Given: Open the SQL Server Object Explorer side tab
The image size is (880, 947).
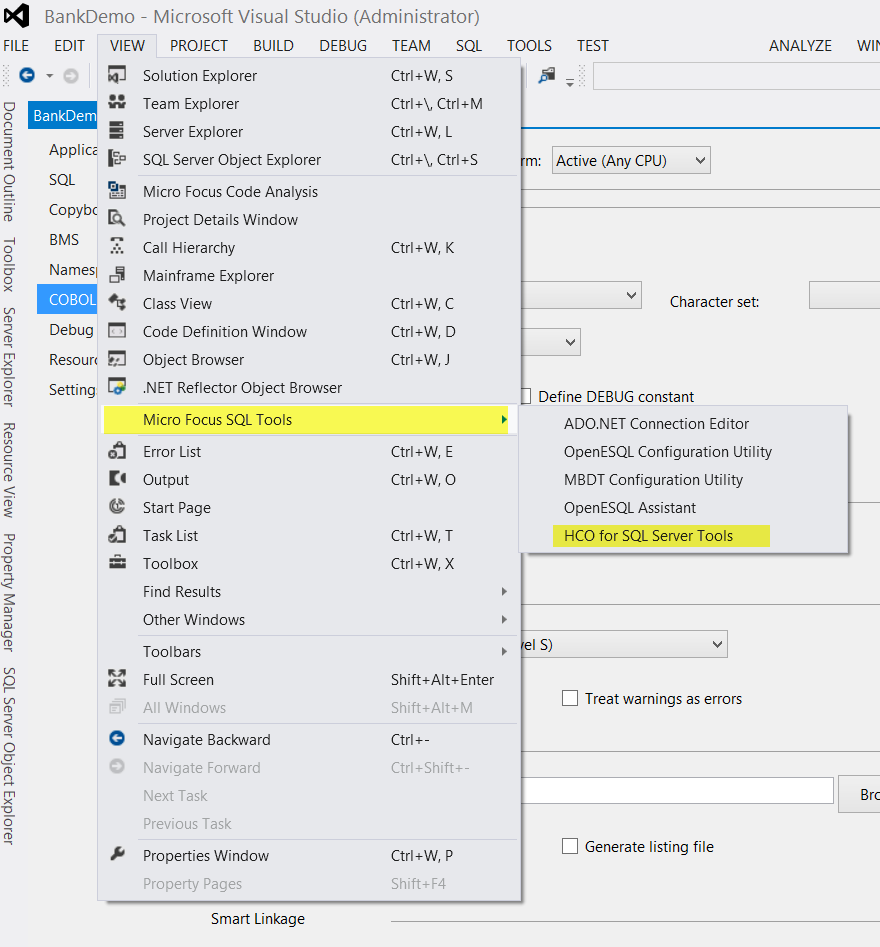Looking at the screenshot, I should [9, 756].
